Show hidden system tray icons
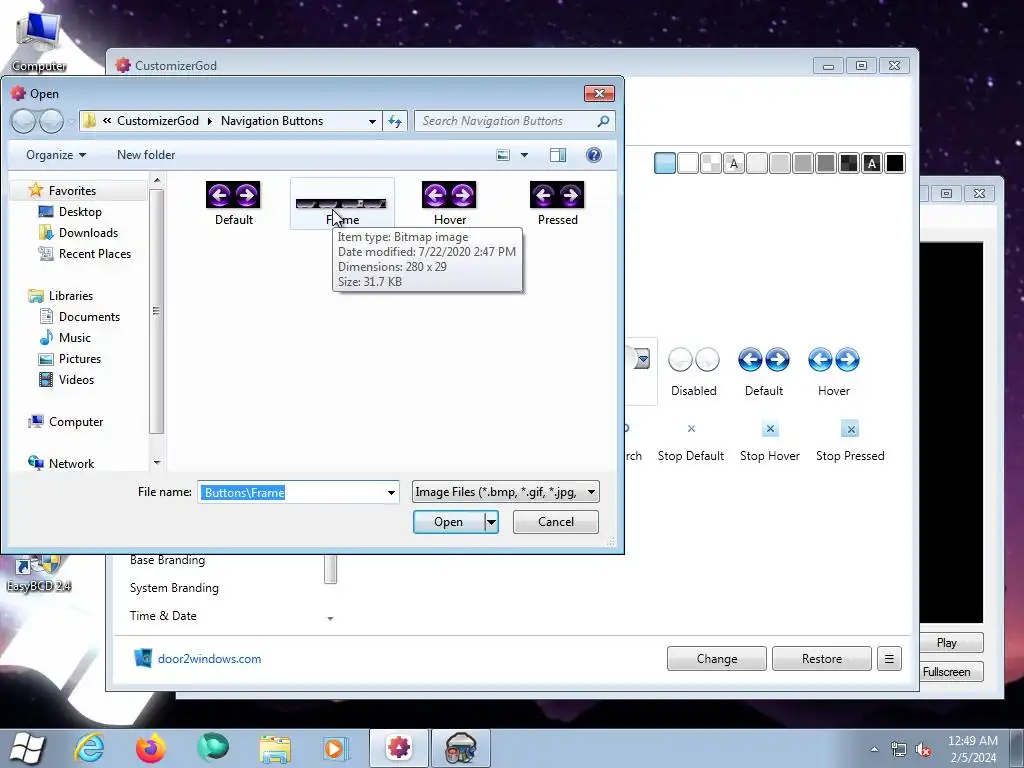The image size is (1024, 768). pos(874,749)
